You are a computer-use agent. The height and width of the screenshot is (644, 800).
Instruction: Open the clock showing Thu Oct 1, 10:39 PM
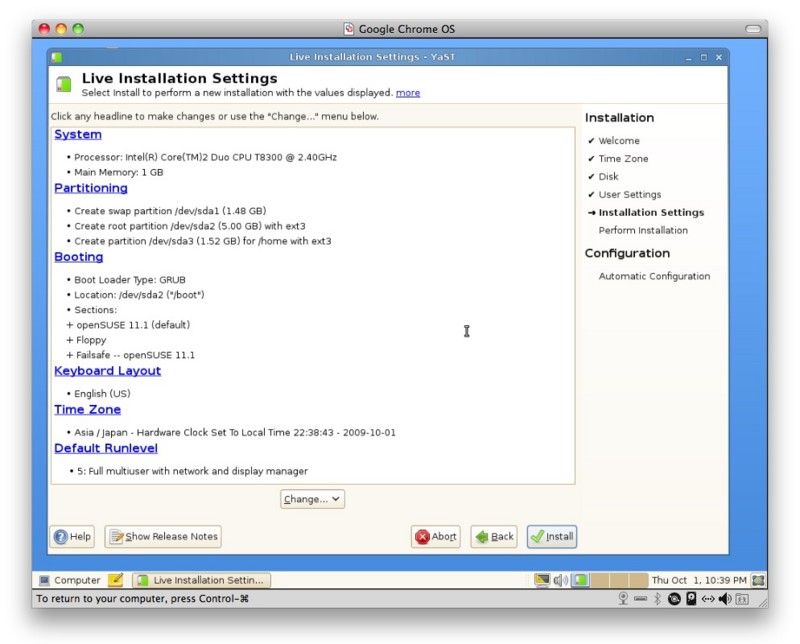[x=699, y=580]
